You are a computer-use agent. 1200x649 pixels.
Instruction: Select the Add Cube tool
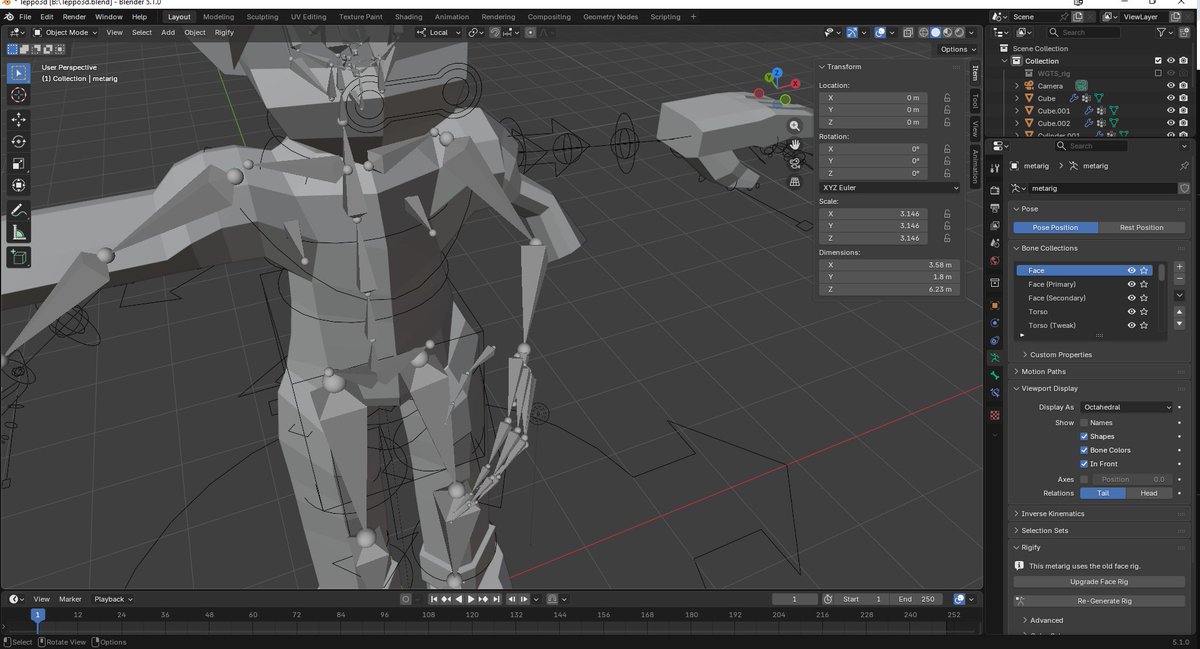point(19,257)
